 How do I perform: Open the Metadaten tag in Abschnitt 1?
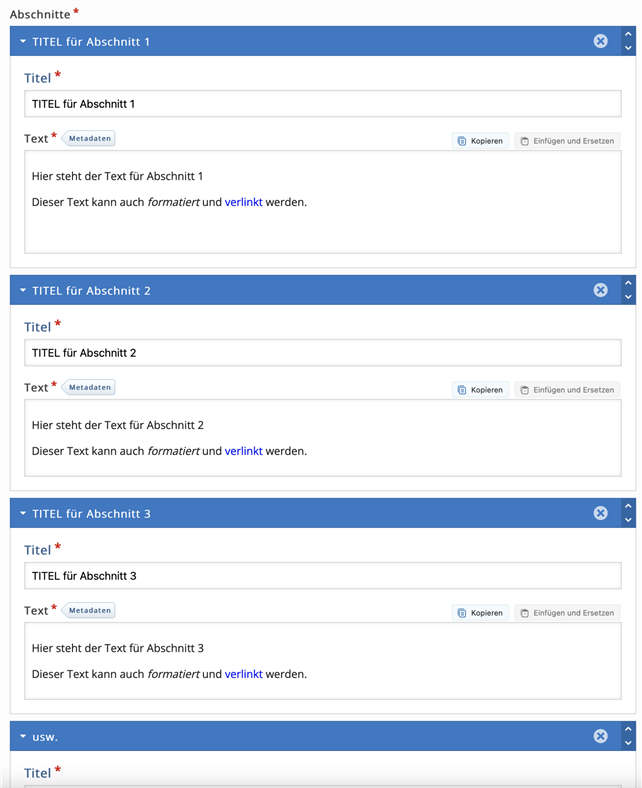pos(90,138)
